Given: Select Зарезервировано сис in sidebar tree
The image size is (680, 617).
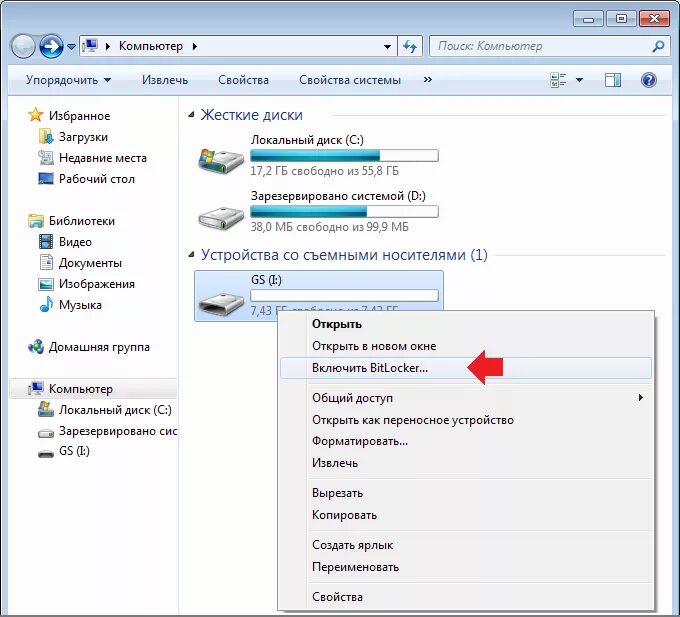Looking at the screenshot, I should coord(118,431).
